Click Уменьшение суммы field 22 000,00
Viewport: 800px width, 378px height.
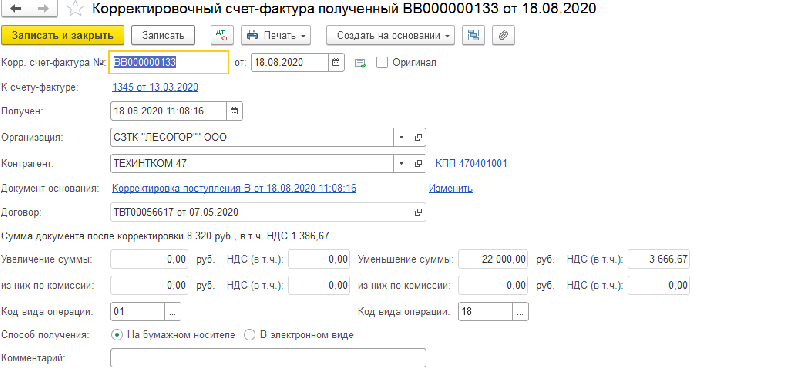click(x=493, y=259)
